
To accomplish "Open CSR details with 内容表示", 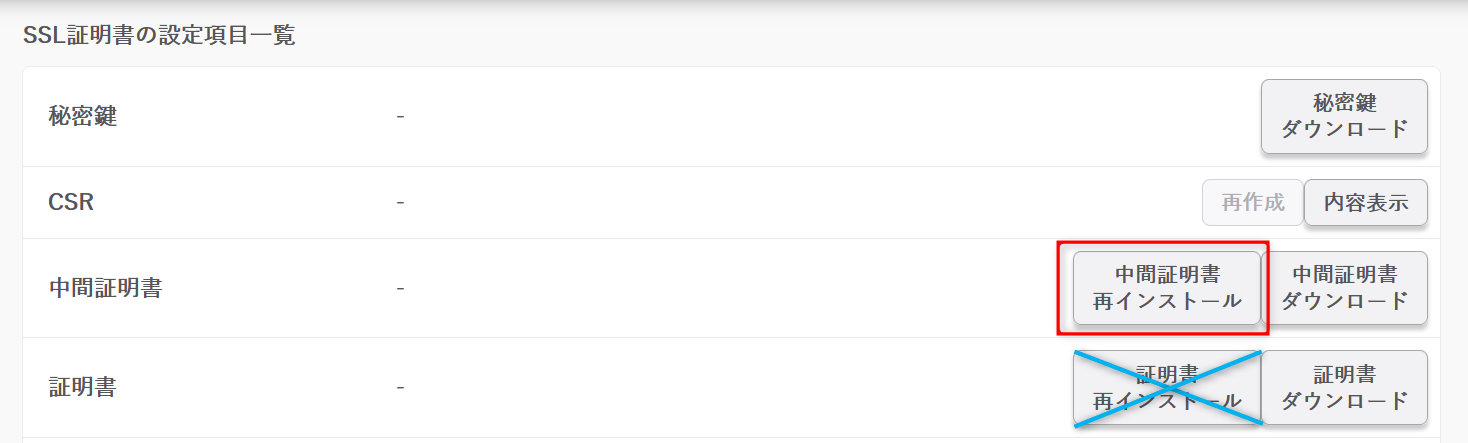I will click(x=1365, y=203).
